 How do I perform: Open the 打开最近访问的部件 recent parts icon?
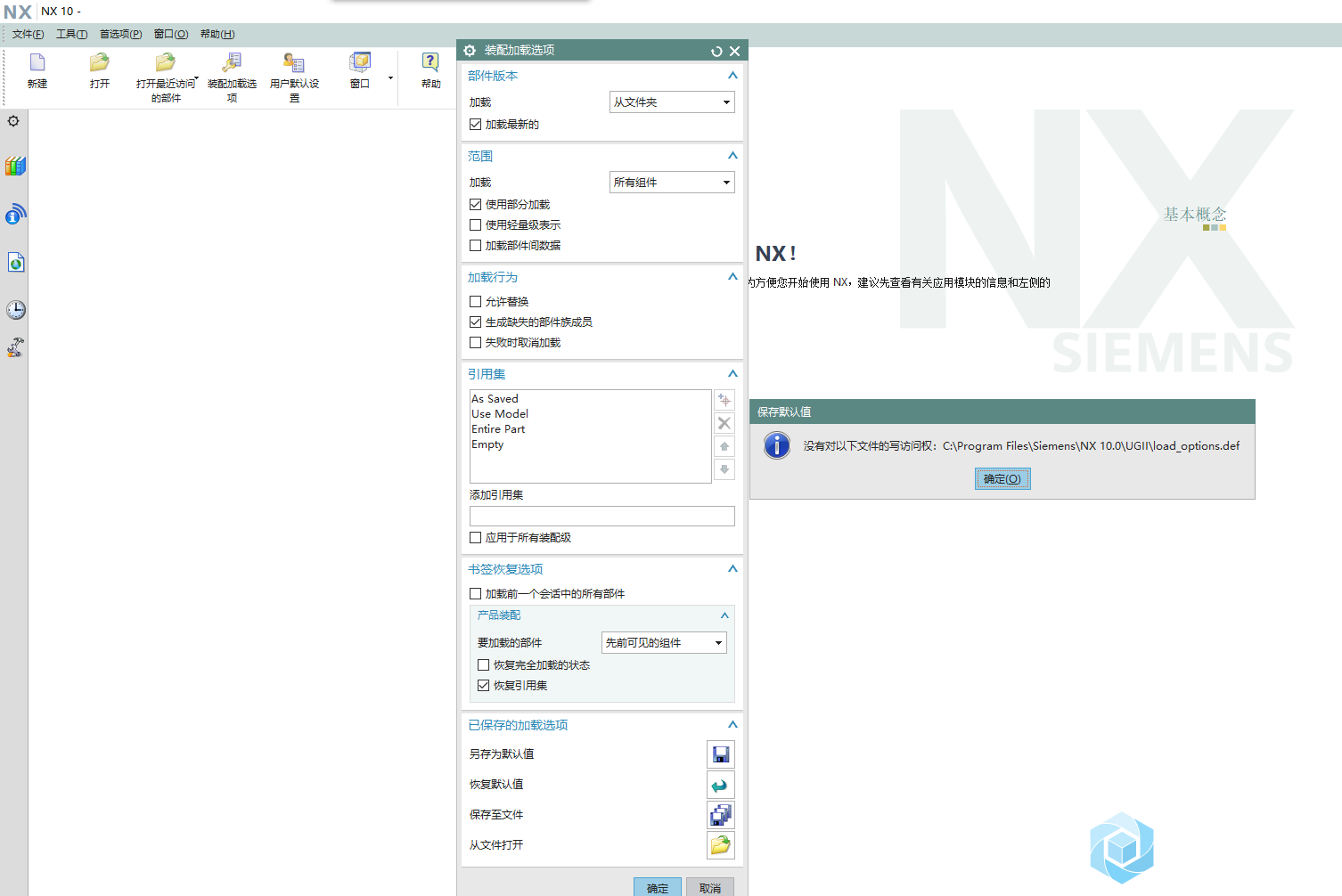[166, 62]
